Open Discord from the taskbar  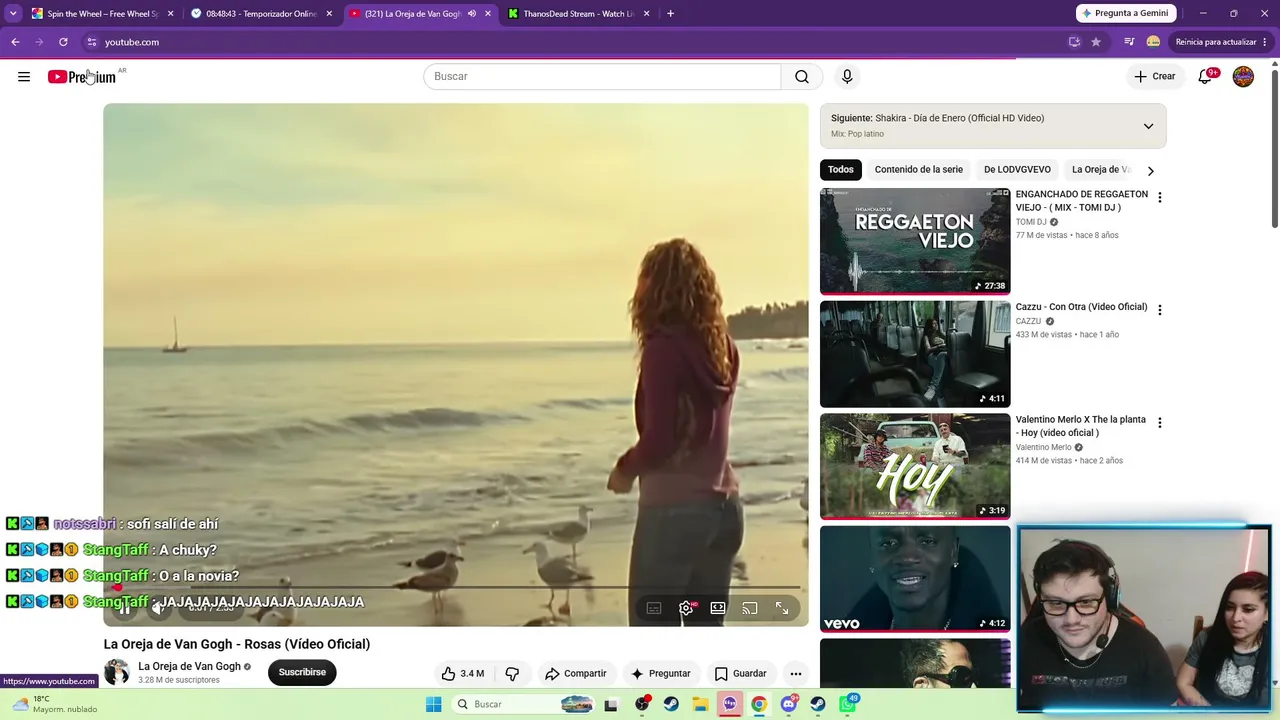(x=789, y=704)
